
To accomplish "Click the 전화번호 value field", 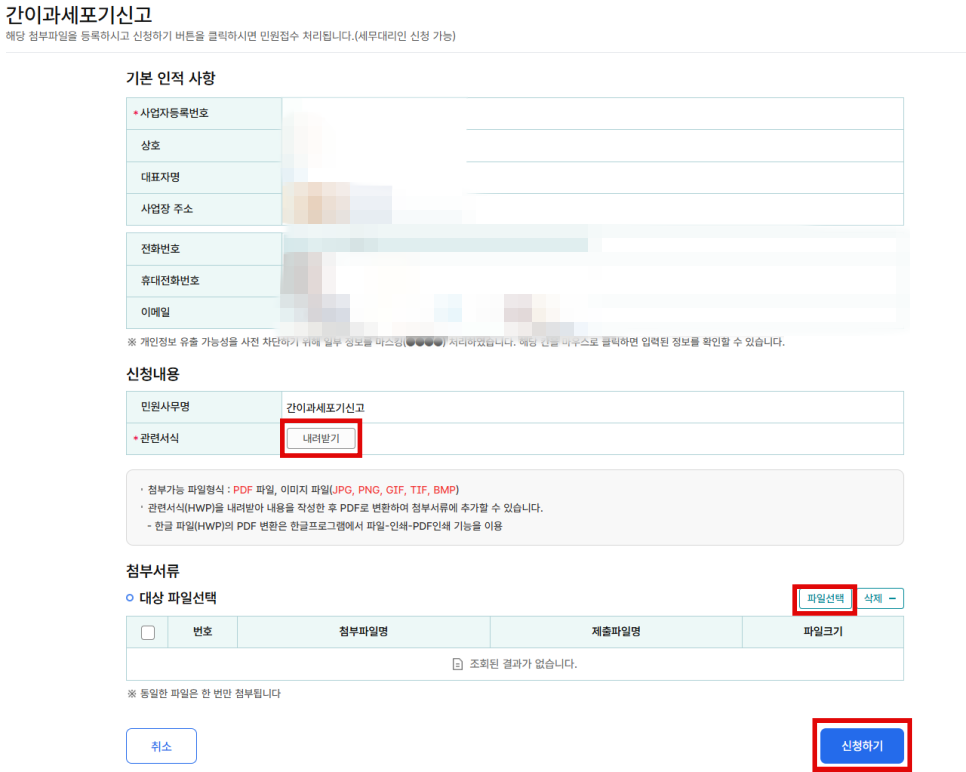I will click(592, 249).
